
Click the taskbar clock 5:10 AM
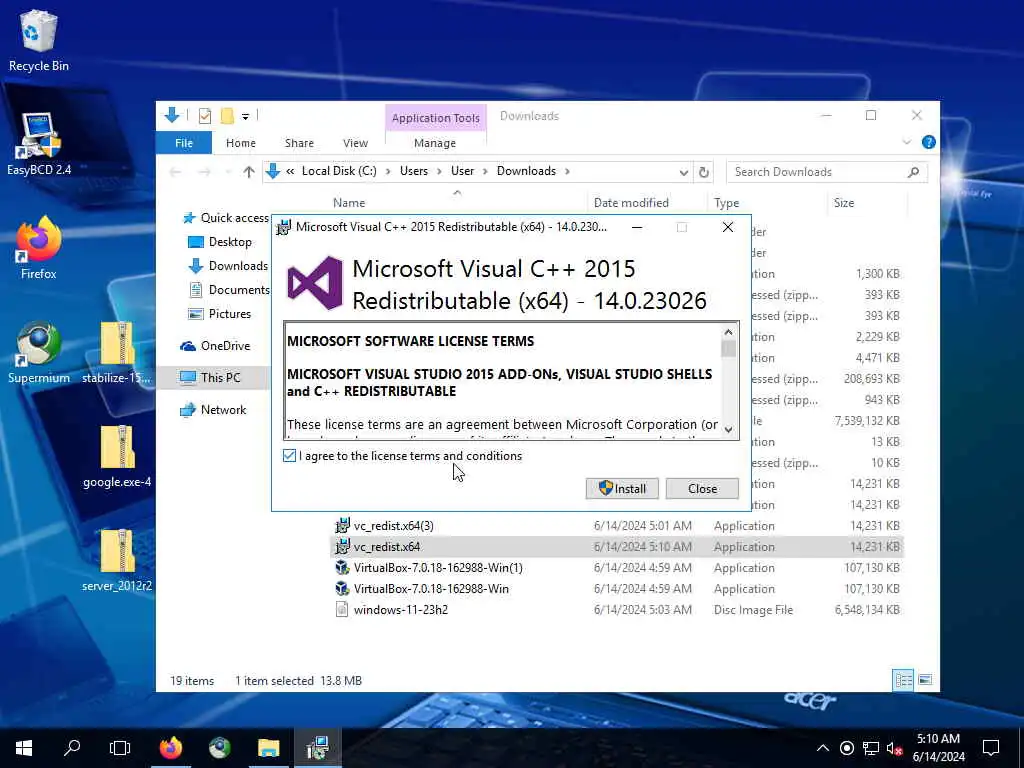point(938,748)
